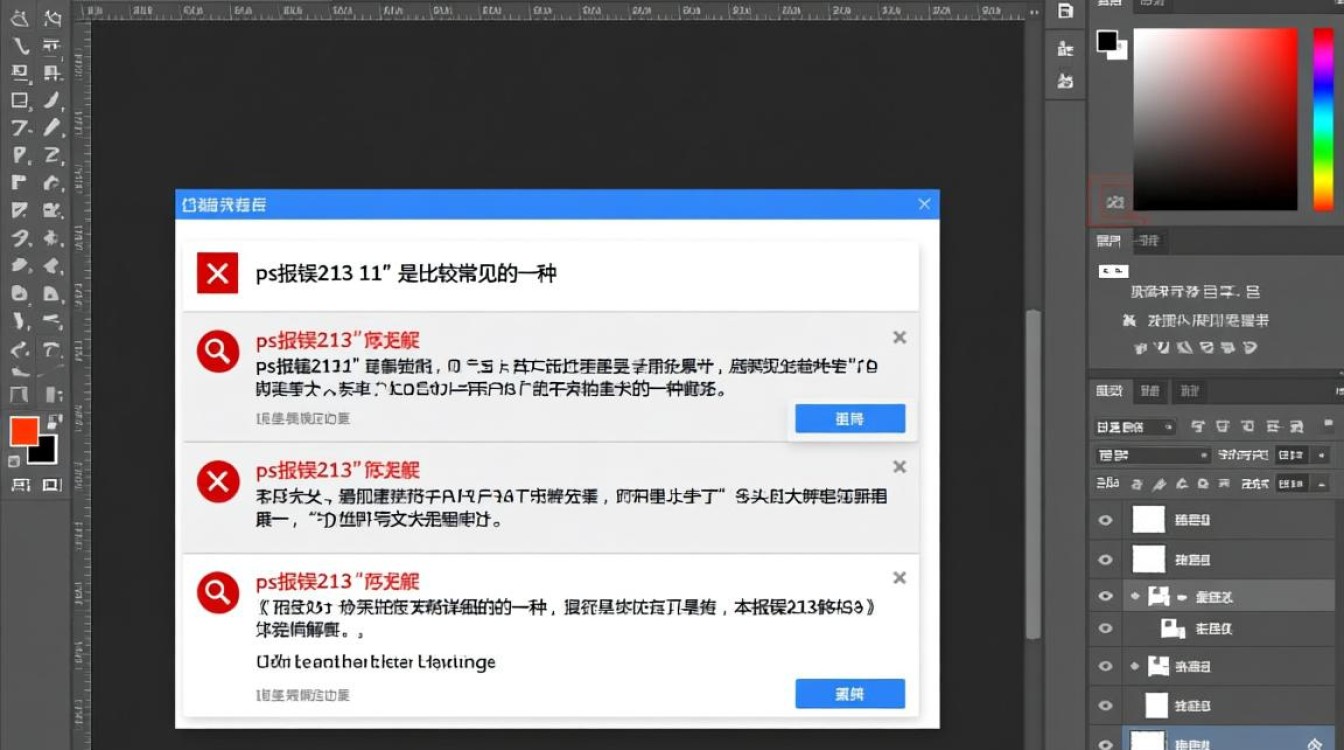Image resolution: width=1344 pixels, height=750 pixels.
Task: Swap foreground and background colors in tools panel
Action: point(55,421)
